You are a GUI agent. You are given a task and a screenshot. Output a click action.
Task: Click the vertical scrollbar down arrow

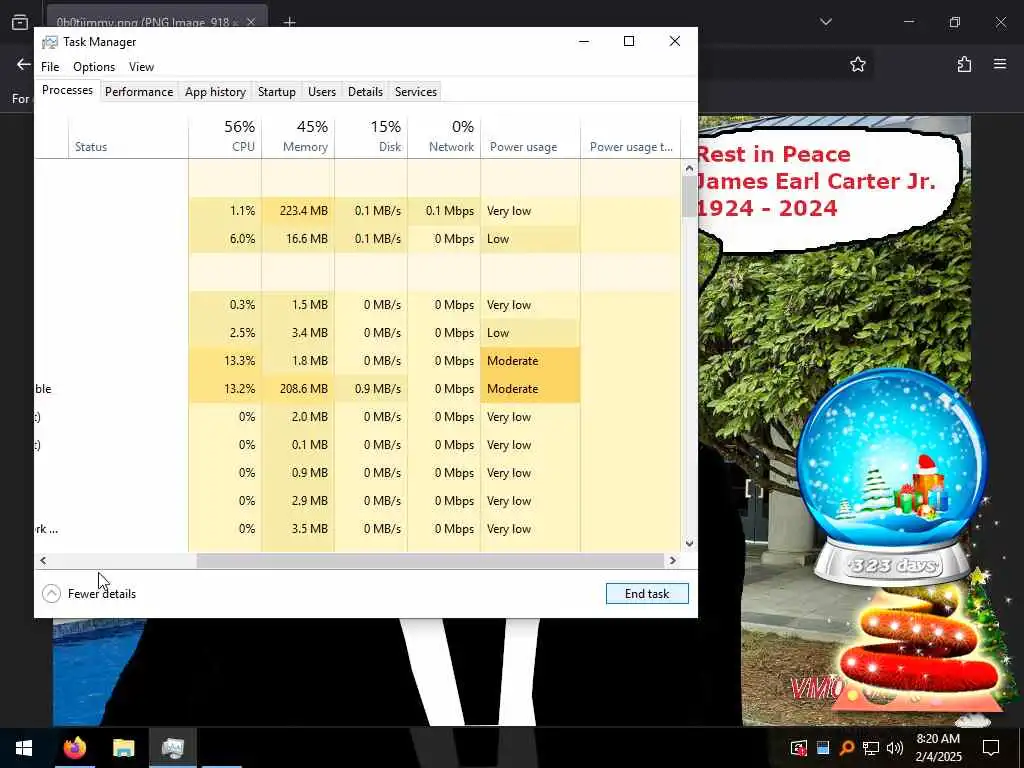pyautogui.click(x=690, y=543)
